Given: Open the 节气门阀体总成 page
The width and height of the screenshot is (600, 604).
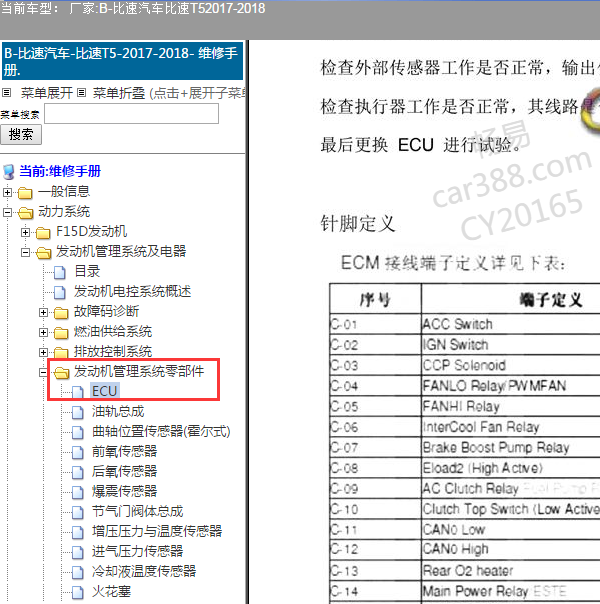Looking at the screenshot, I should point(137,512).
